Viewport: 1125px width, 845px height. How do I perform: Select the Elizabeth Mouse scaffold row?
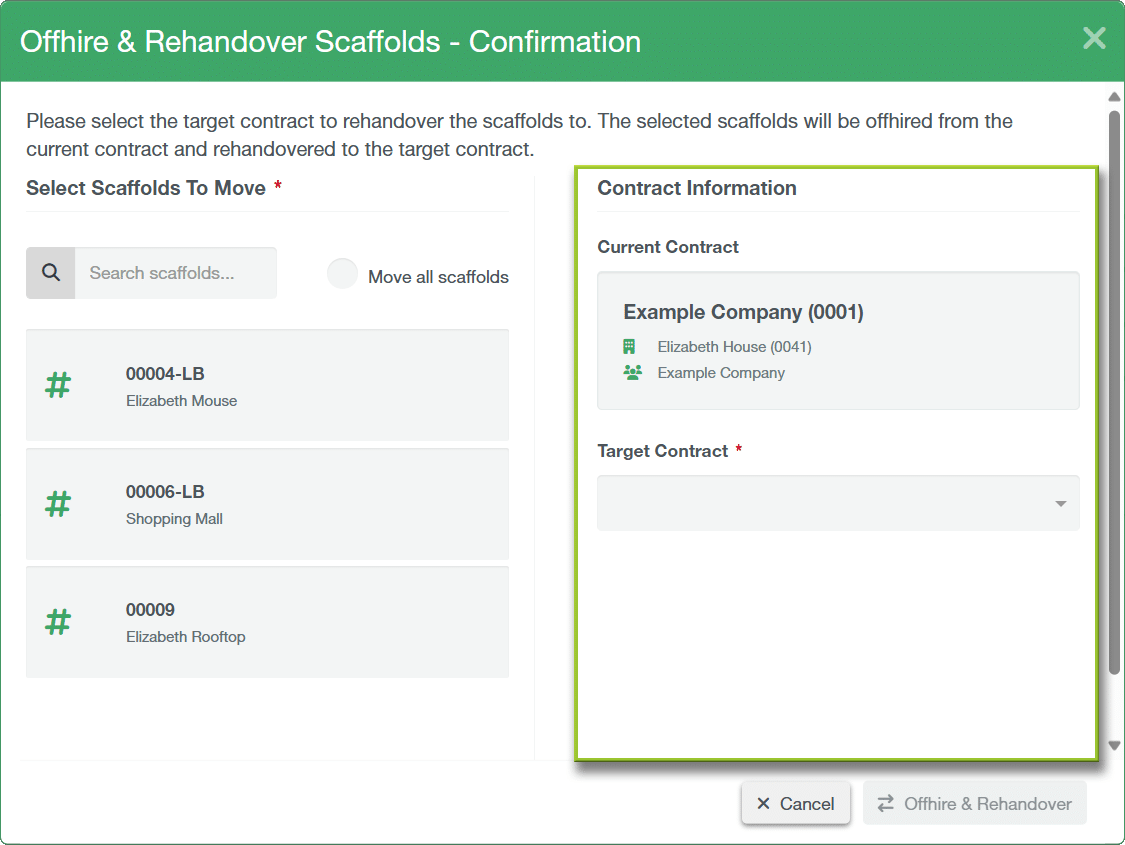(267, 385)
